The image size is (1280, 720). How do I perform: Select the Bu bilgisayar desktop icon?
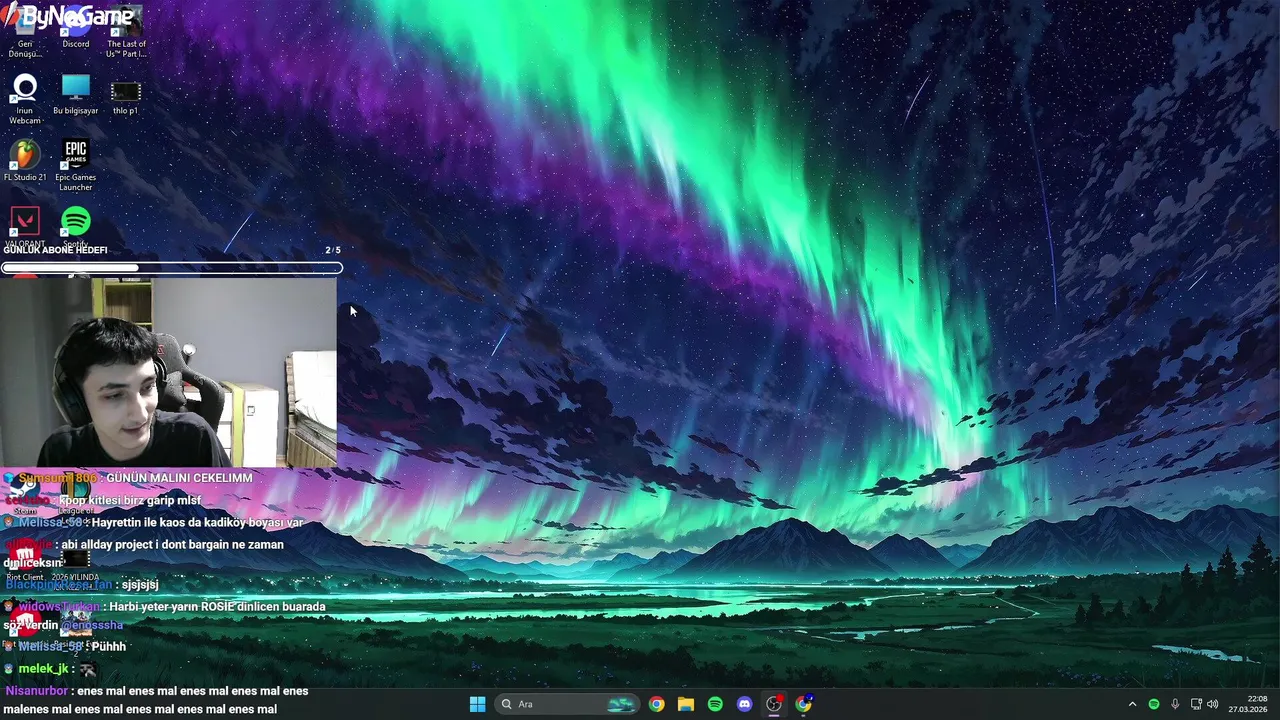76,96
